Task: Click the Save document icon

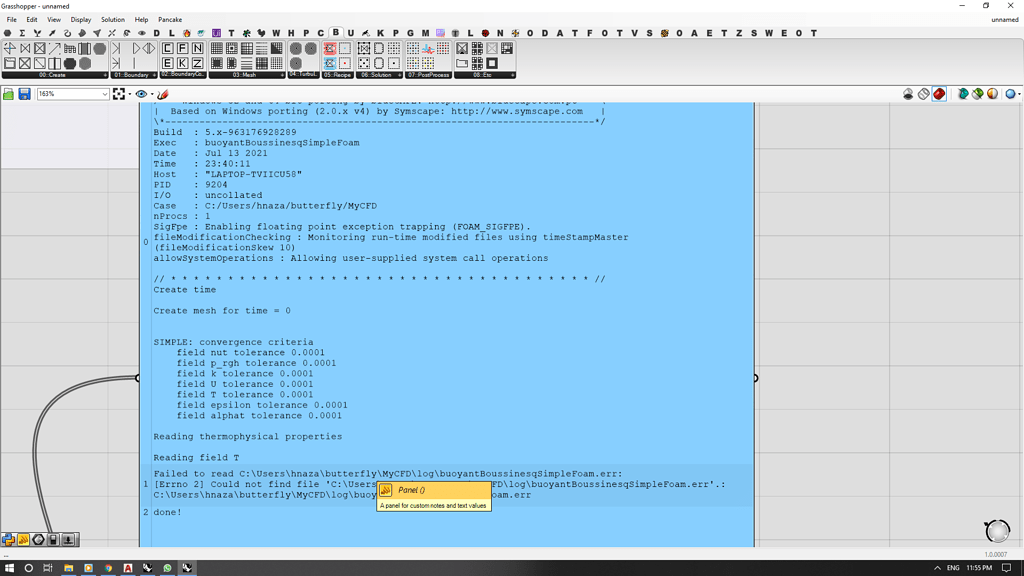Action: 24,94
